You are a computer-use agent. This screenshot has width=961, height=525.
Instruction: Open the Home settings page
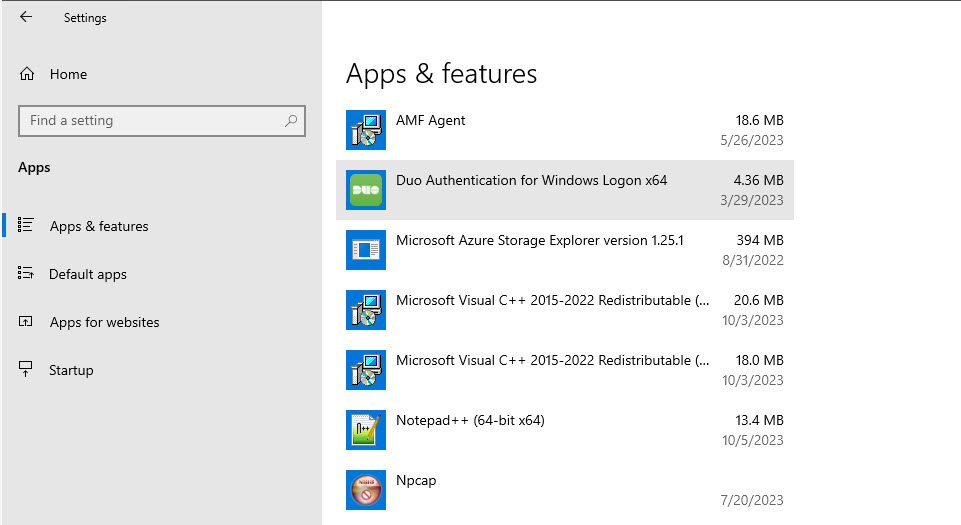68,74
